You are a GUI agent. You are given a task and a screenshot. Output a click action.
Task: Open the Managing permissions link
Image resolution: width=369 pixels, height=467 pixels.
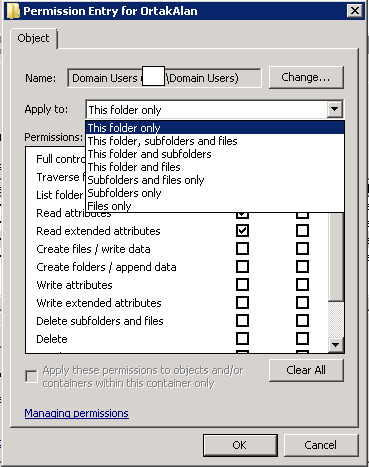click(77, 413)
